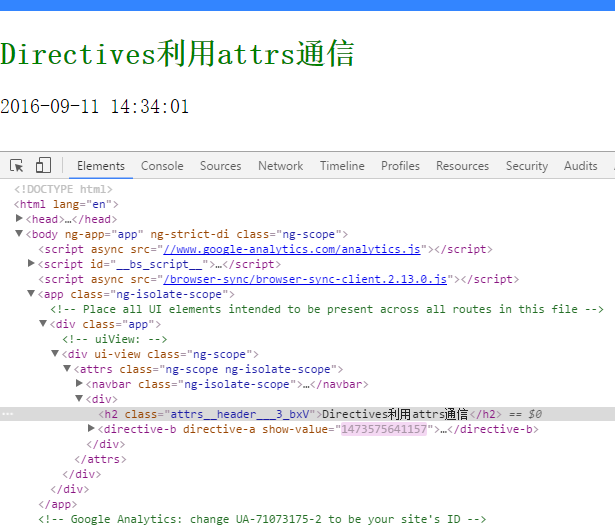The width and height of the screenshot is (615, 527).
Task: Open the Resources tab
Action: [462, 166]
